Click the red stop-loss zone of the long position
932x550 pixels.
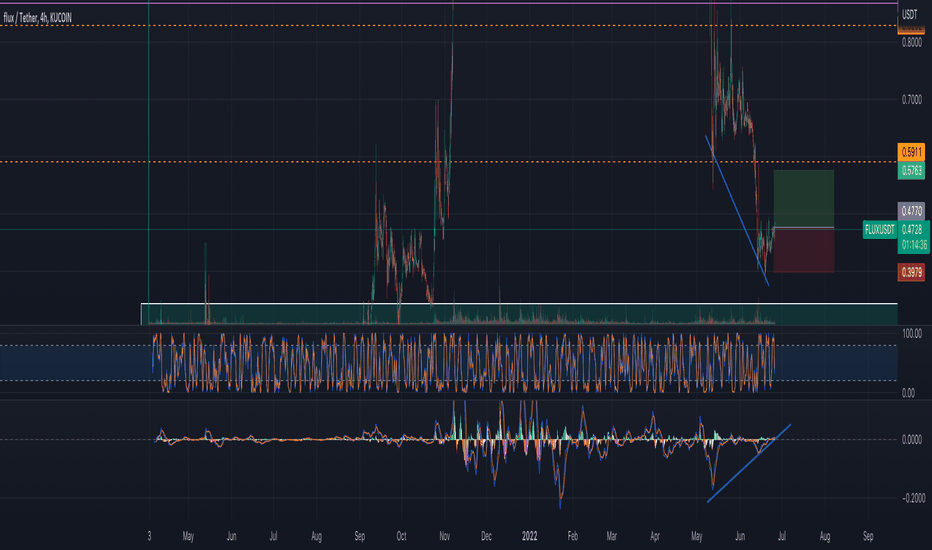click(804, 250)
